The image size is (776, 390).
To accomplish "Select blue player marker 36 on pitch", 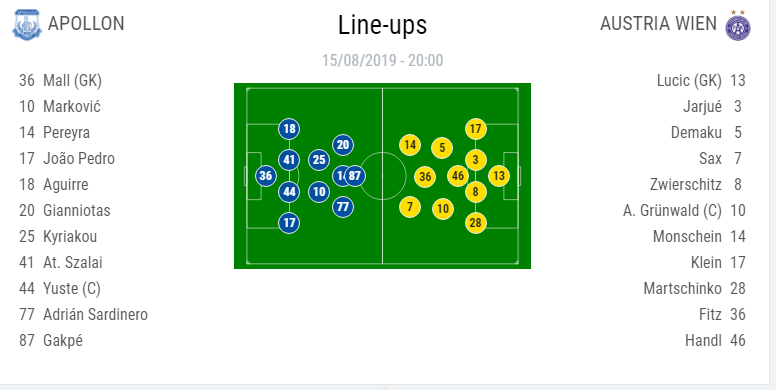I will (266, 176).
